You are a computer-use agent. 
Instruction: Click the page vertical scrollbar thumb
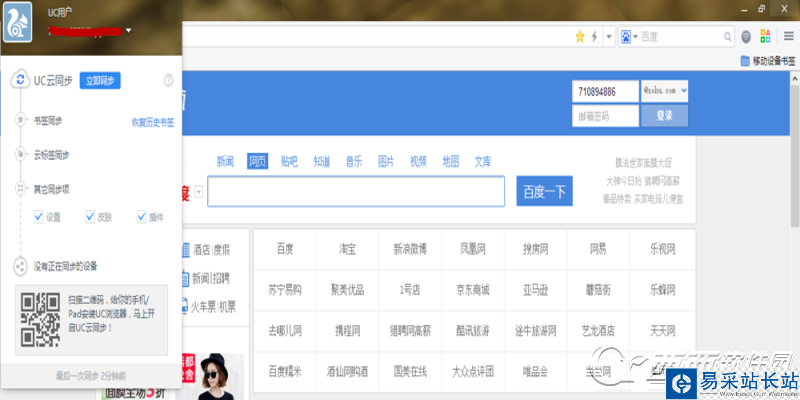pos(795,154)
